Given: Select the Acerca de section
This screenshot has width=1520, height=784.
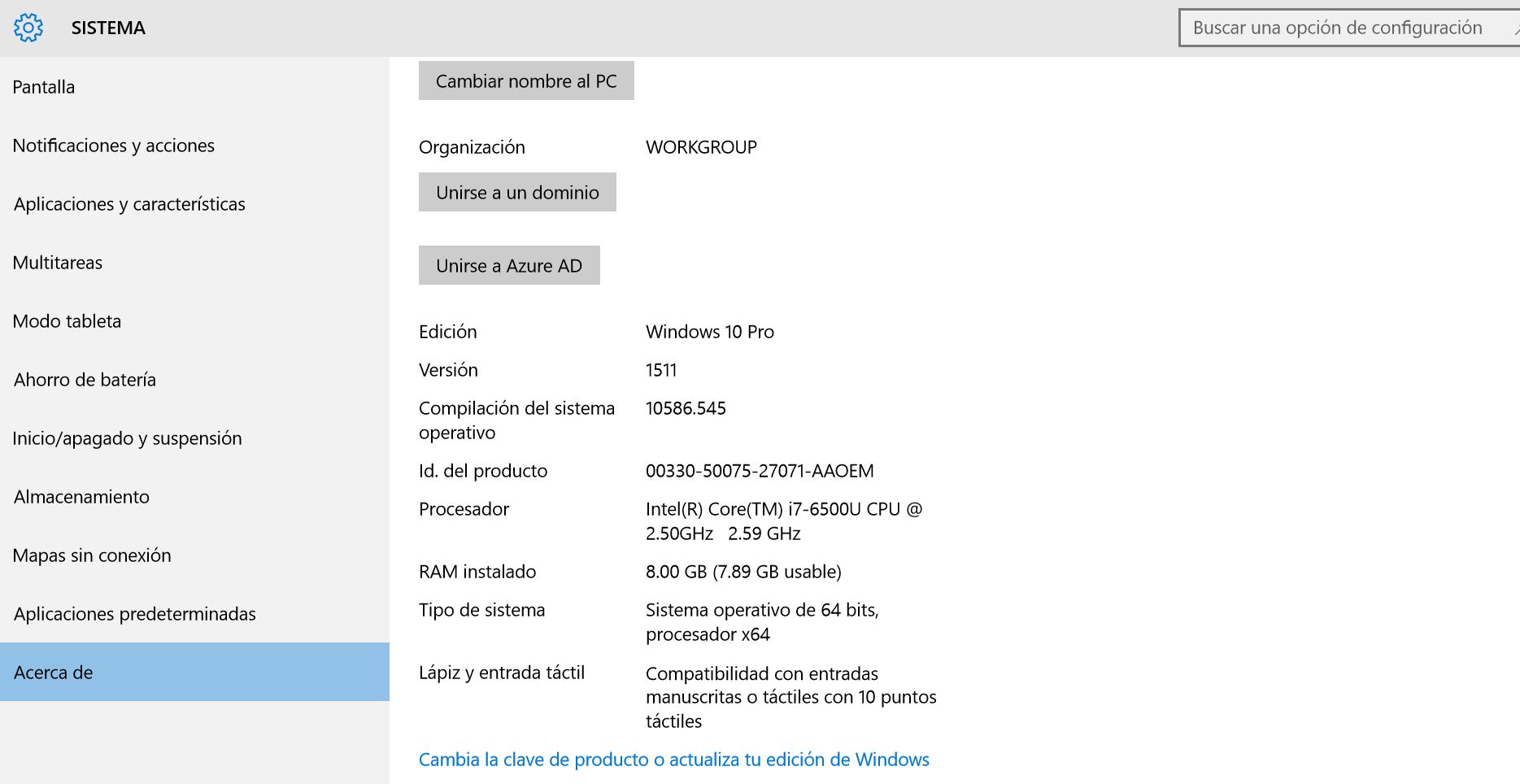Looking at the screenshot, I should 194,672.
